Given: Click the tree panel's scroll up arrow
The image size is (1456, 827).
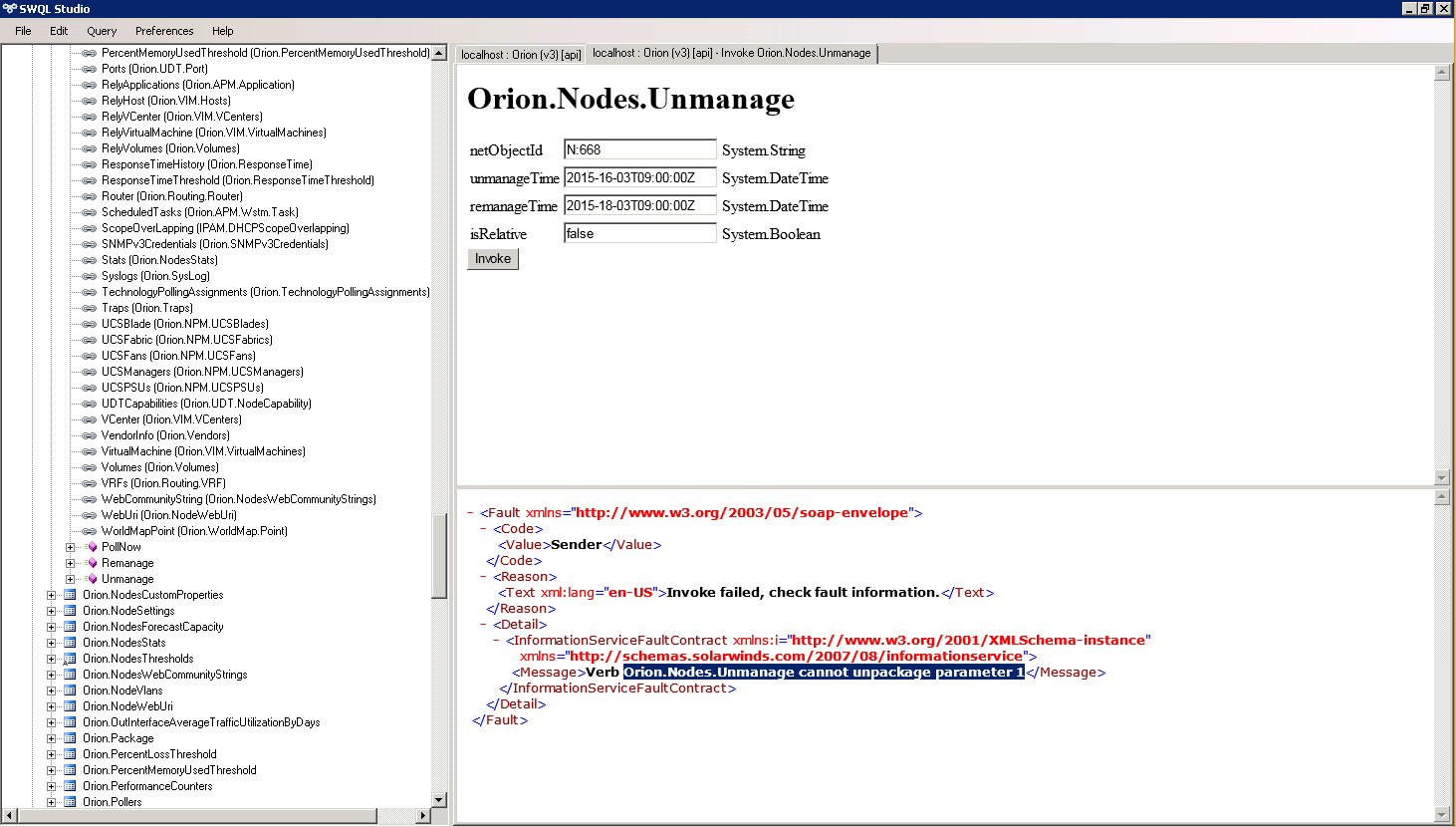Looking at the screenshot, I should pyautogui.click(x=439, y=53).
